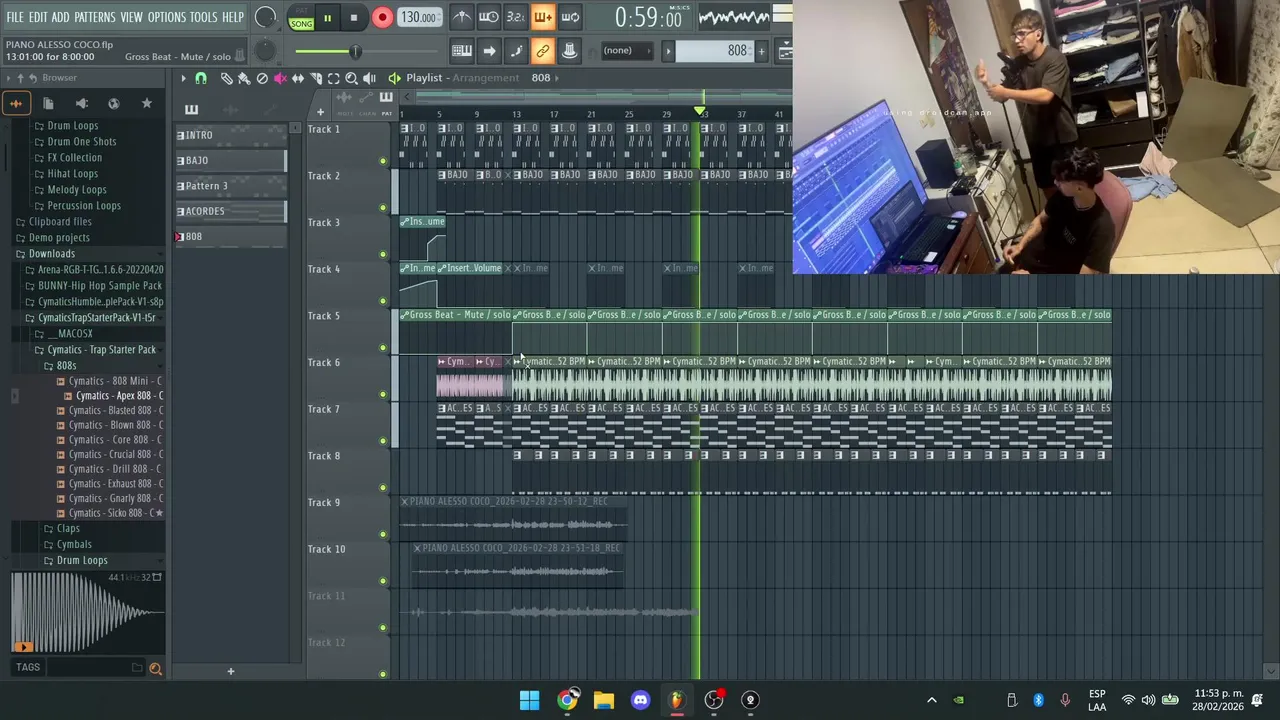This screenshot has height=720, width=1280.
Task: Open File Explorer from the taskbar
Action: tap(603, 700)
